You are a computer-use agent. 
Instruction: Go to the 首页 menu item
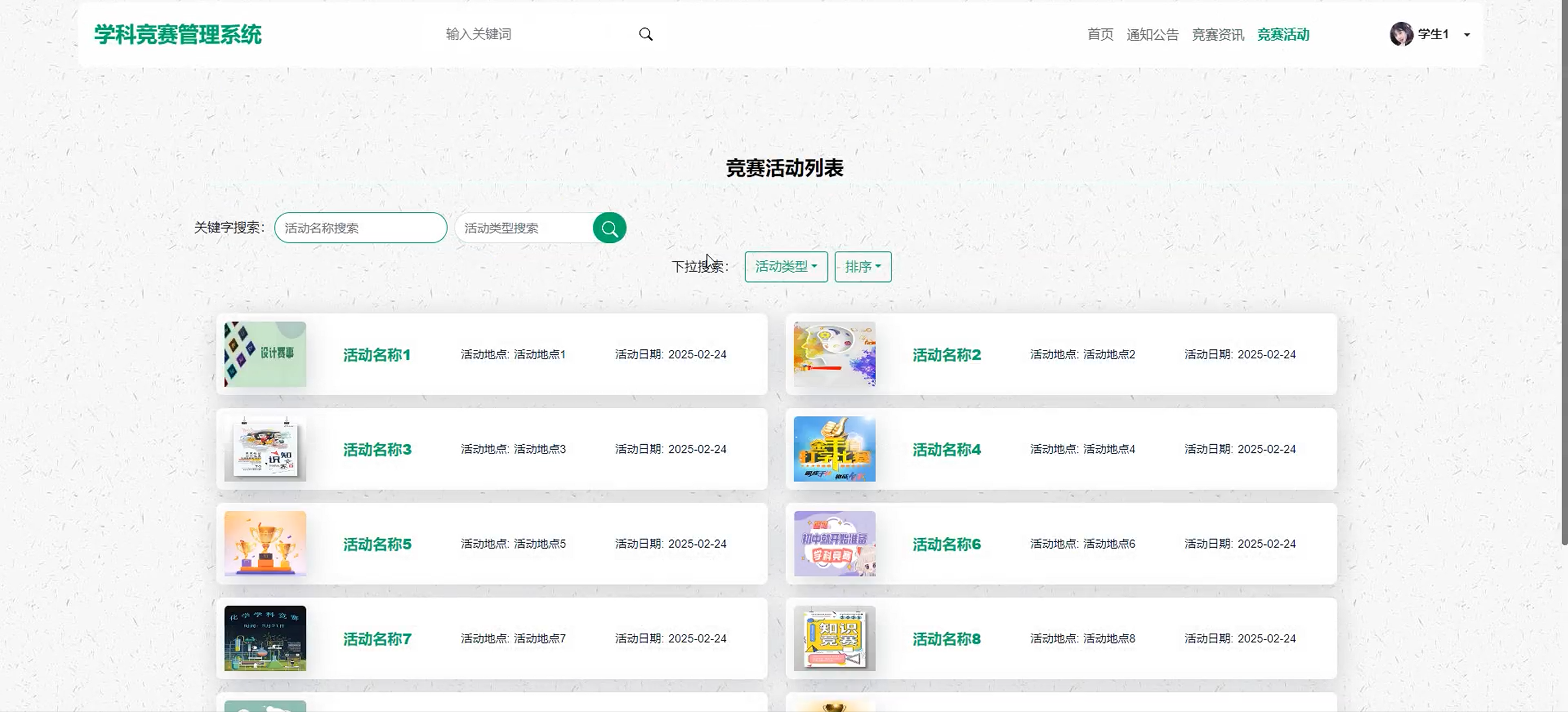(x=1100, y=35)
